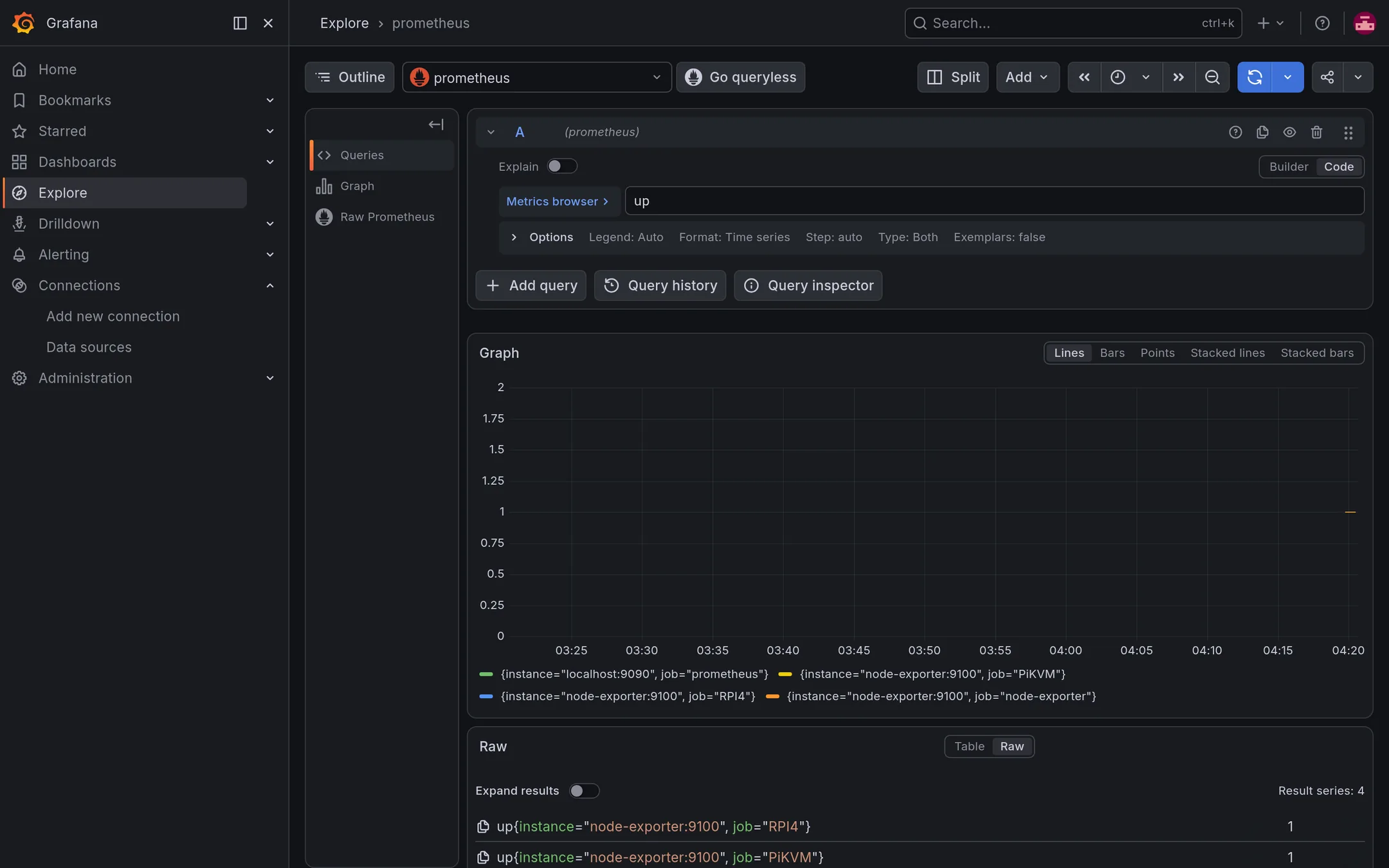Image resolution: width=1389 pixels, height=868 pixels.
Task: Show query A help icon
Action: pos(1235,132)
